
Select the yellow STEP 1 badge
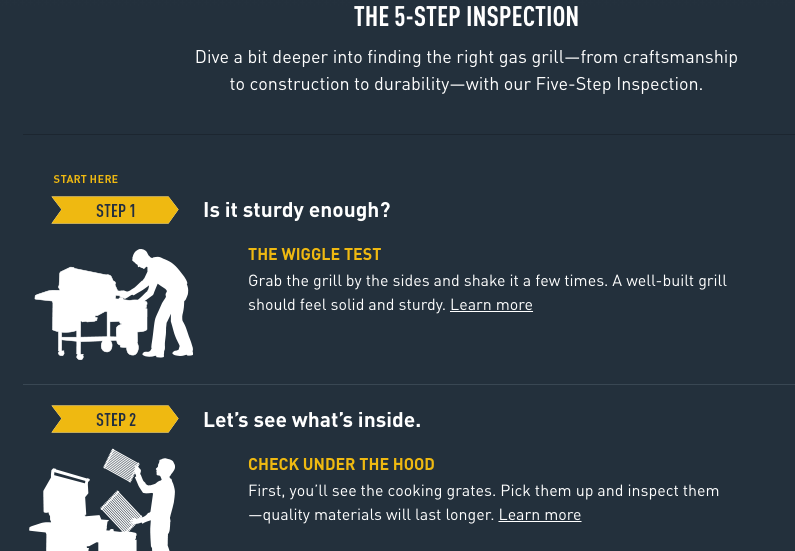coord(115,210)
